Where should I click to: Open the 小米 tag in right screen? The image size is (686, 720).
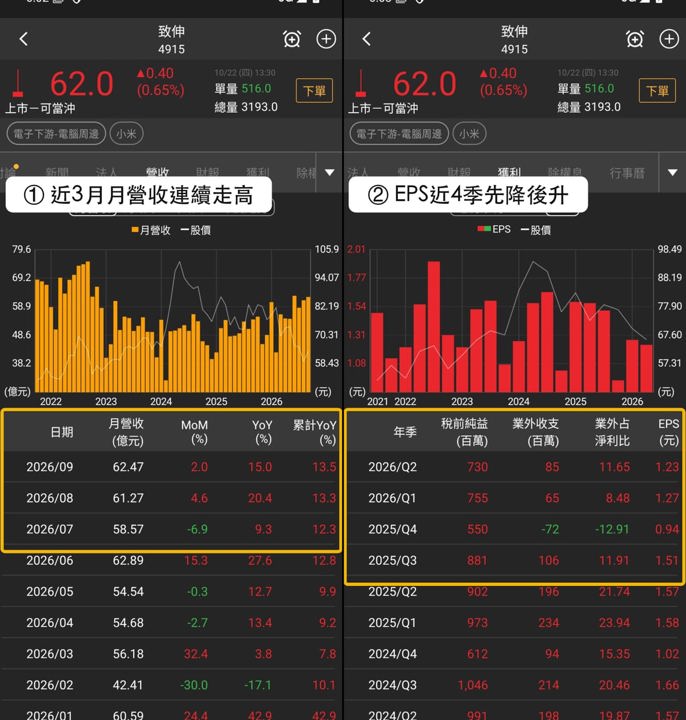[469, 134]
